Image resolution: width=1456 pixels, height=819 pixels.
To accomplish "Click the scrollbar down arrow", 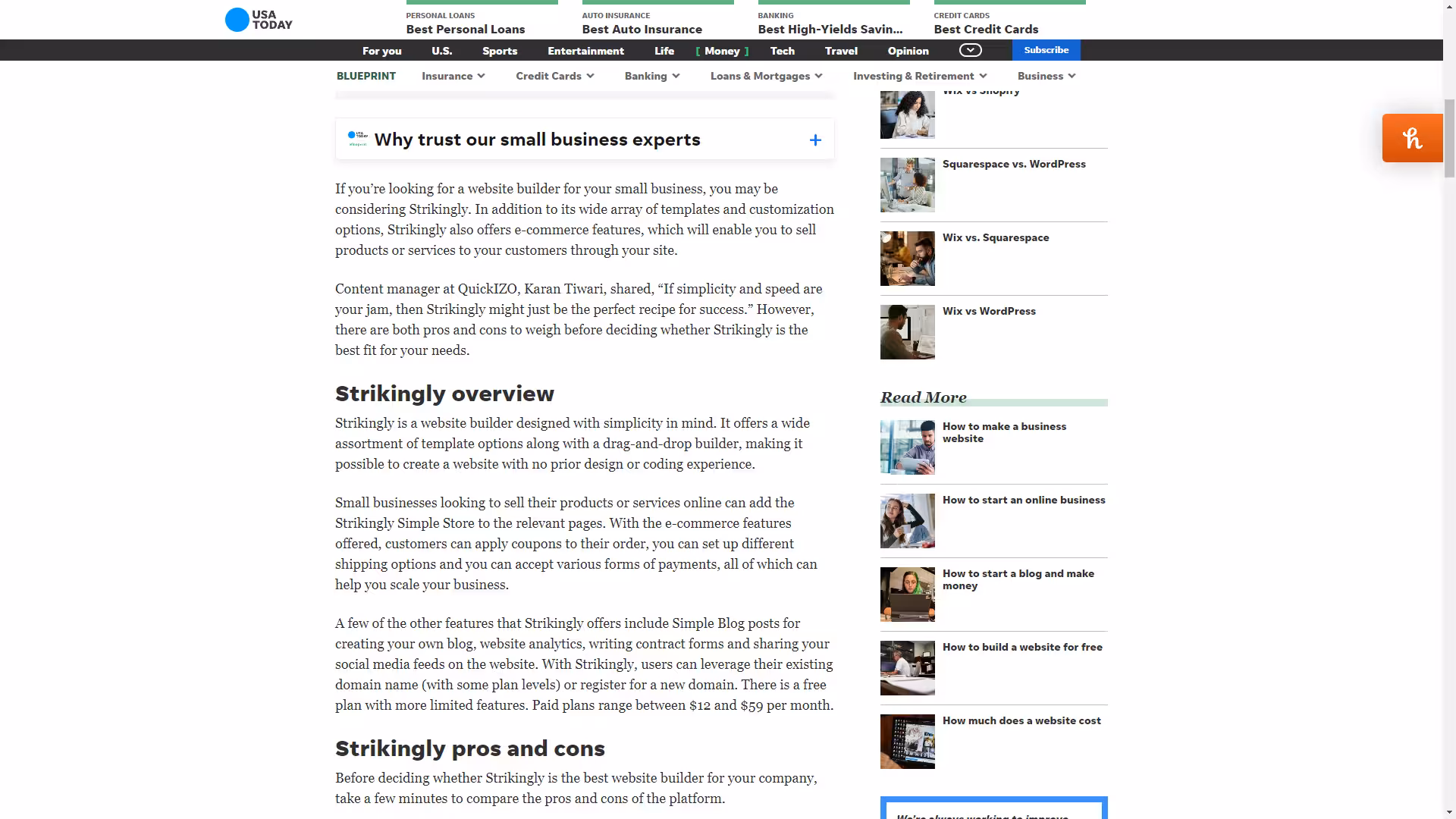I will click(x=1449, y=811).
